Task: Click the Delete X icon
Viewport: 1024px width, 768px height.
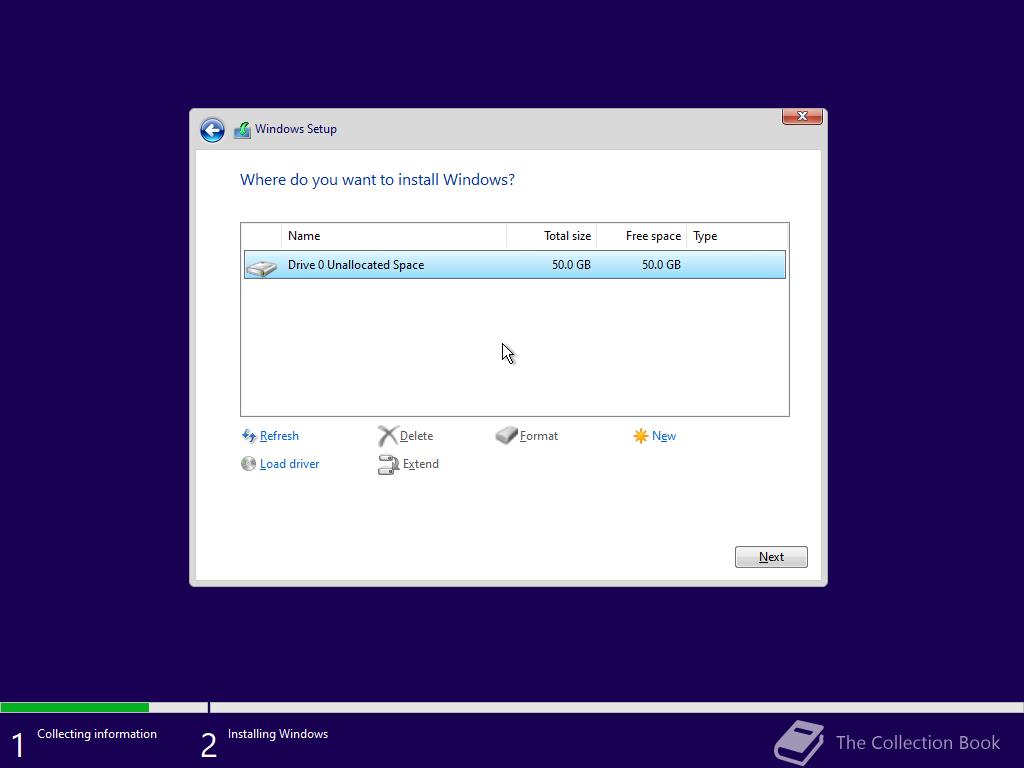Action: [x=387, y=436]
